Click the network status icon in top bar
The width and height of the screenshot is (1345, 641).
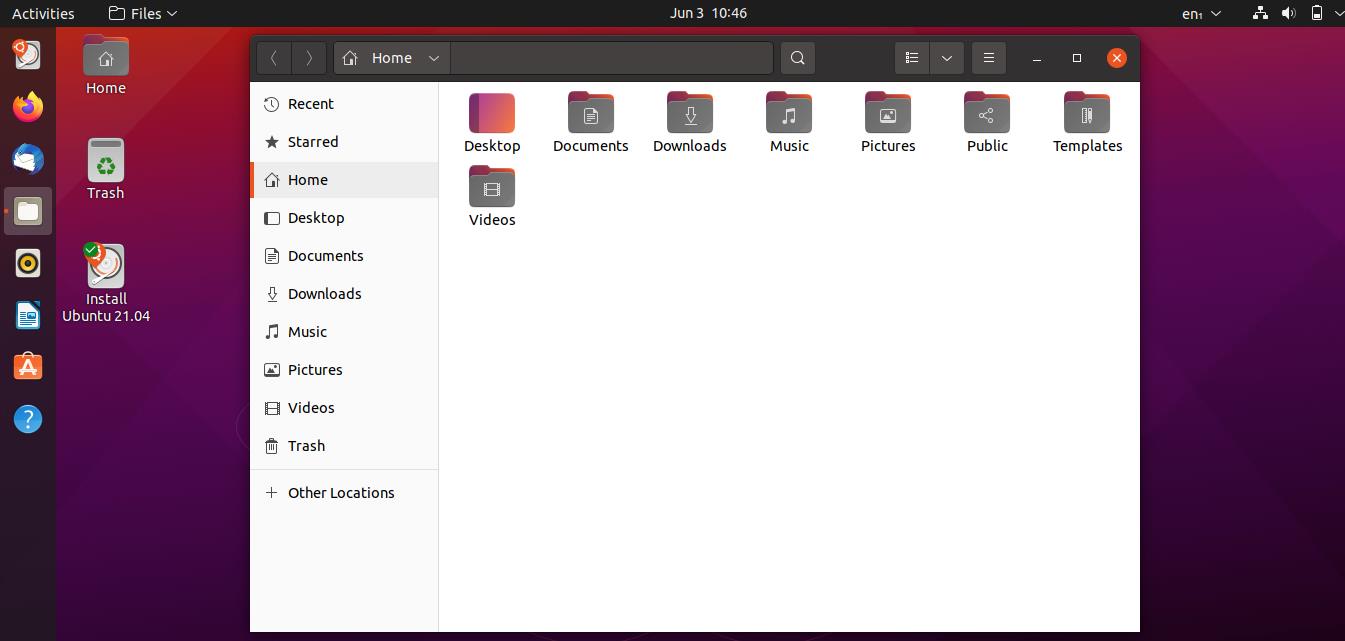click(1260, 13)
